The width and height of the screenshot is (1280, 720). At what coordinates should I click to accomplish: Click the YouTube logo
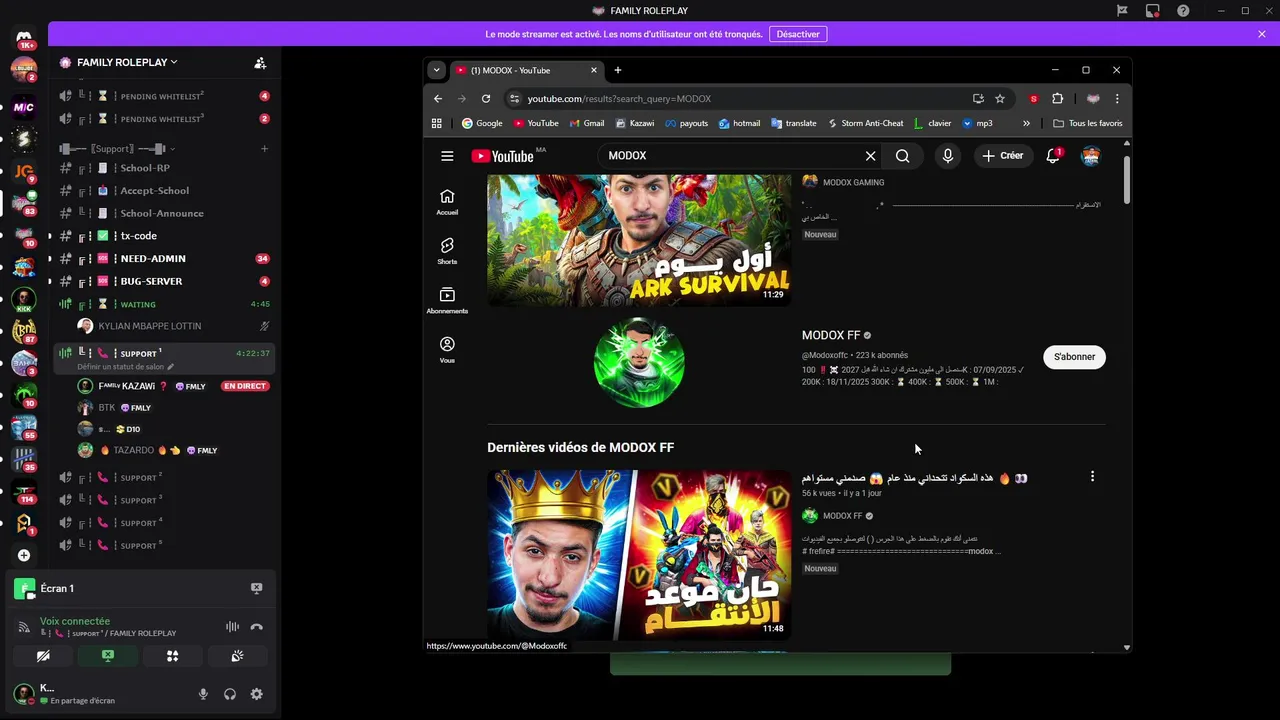pos(503,156)
